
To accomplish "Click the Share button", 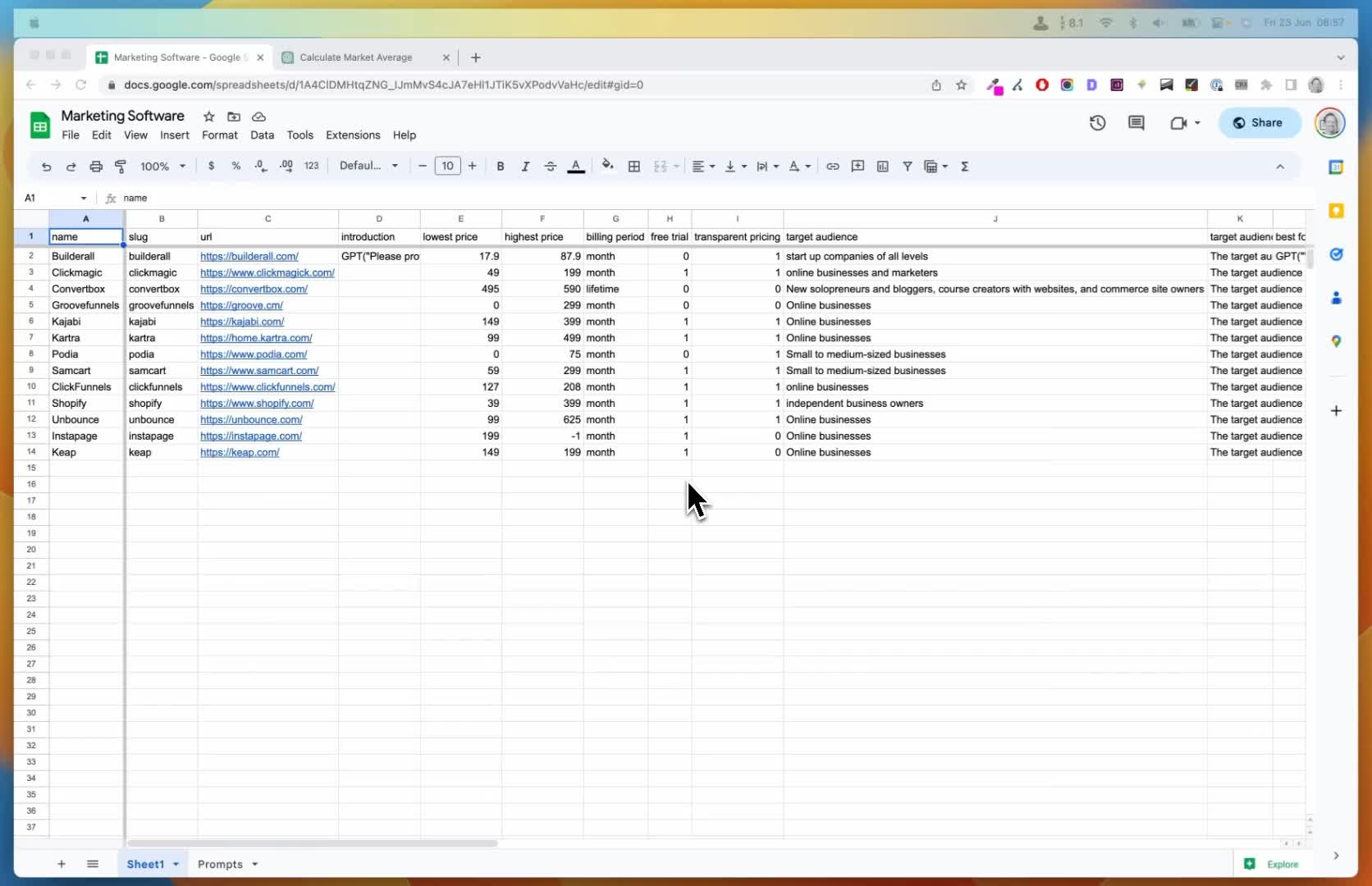I will (1259, 123).
